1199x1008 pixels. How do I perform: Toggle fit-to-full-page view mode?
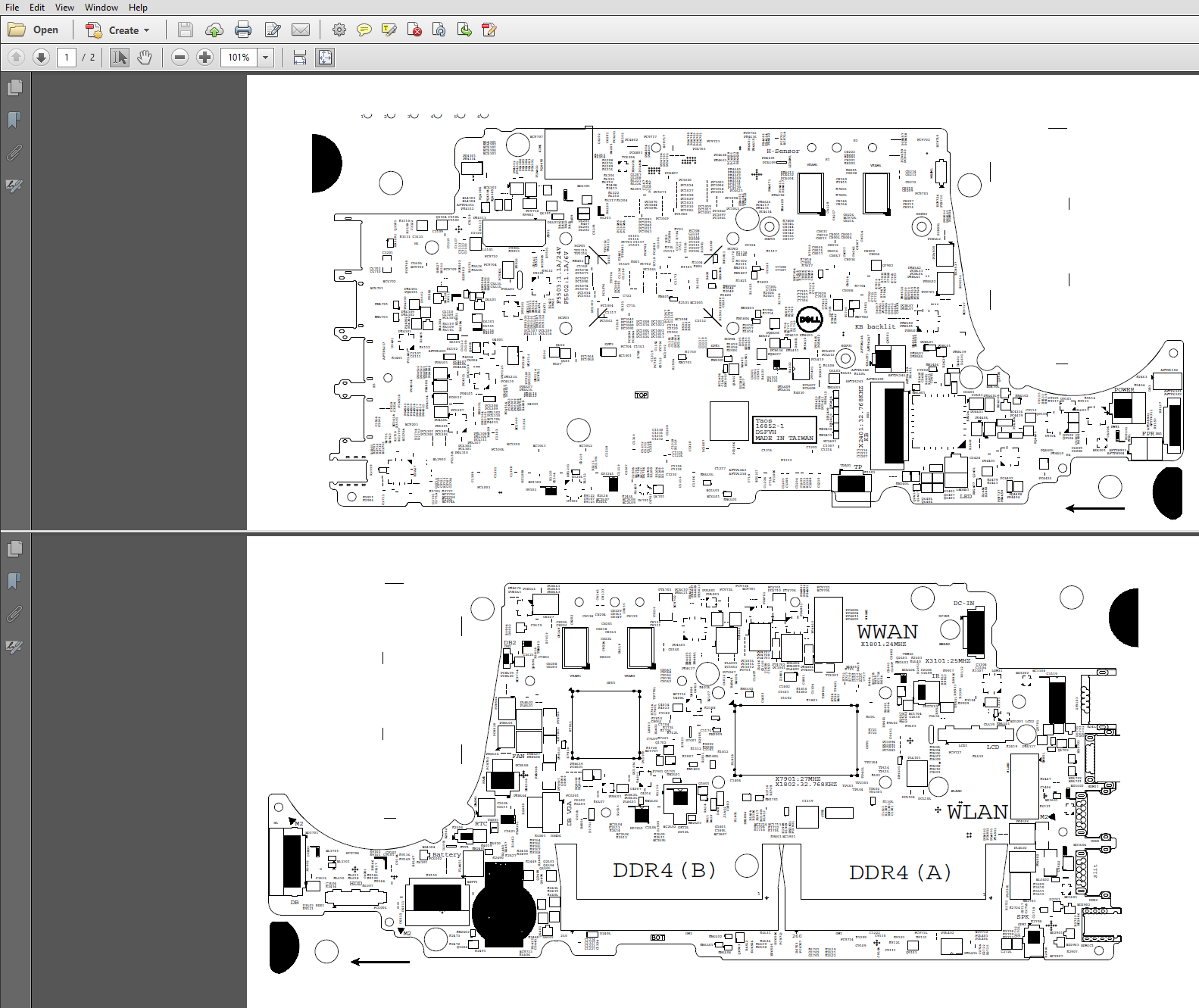(325, 58)
